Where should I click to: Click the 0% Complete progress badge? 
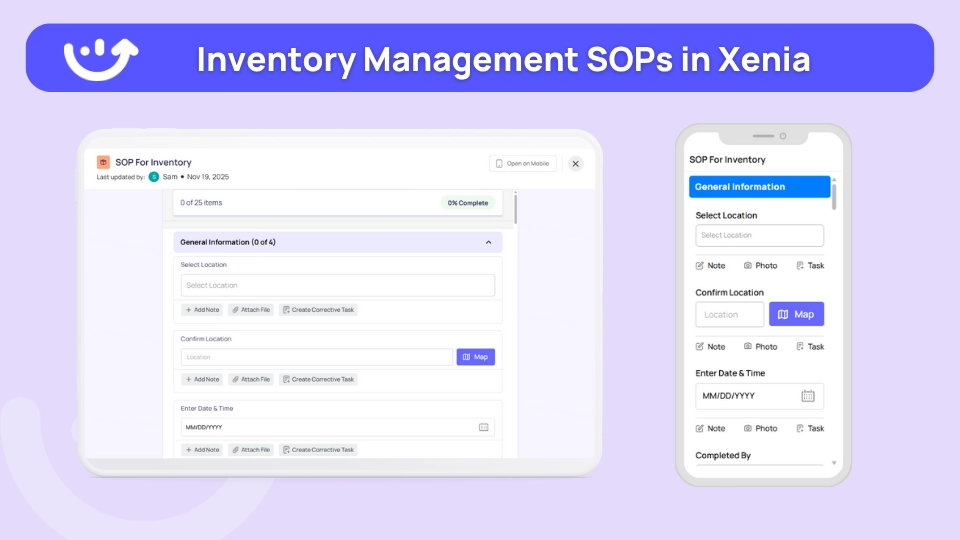(468, 203)
